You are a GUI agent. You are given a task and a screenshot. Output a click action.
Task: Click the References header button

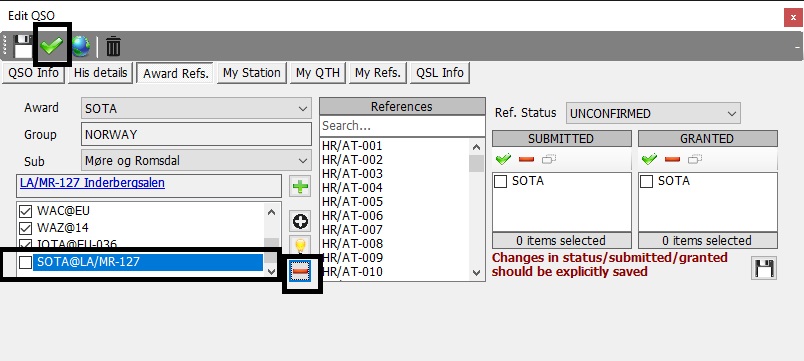[402, 107]
